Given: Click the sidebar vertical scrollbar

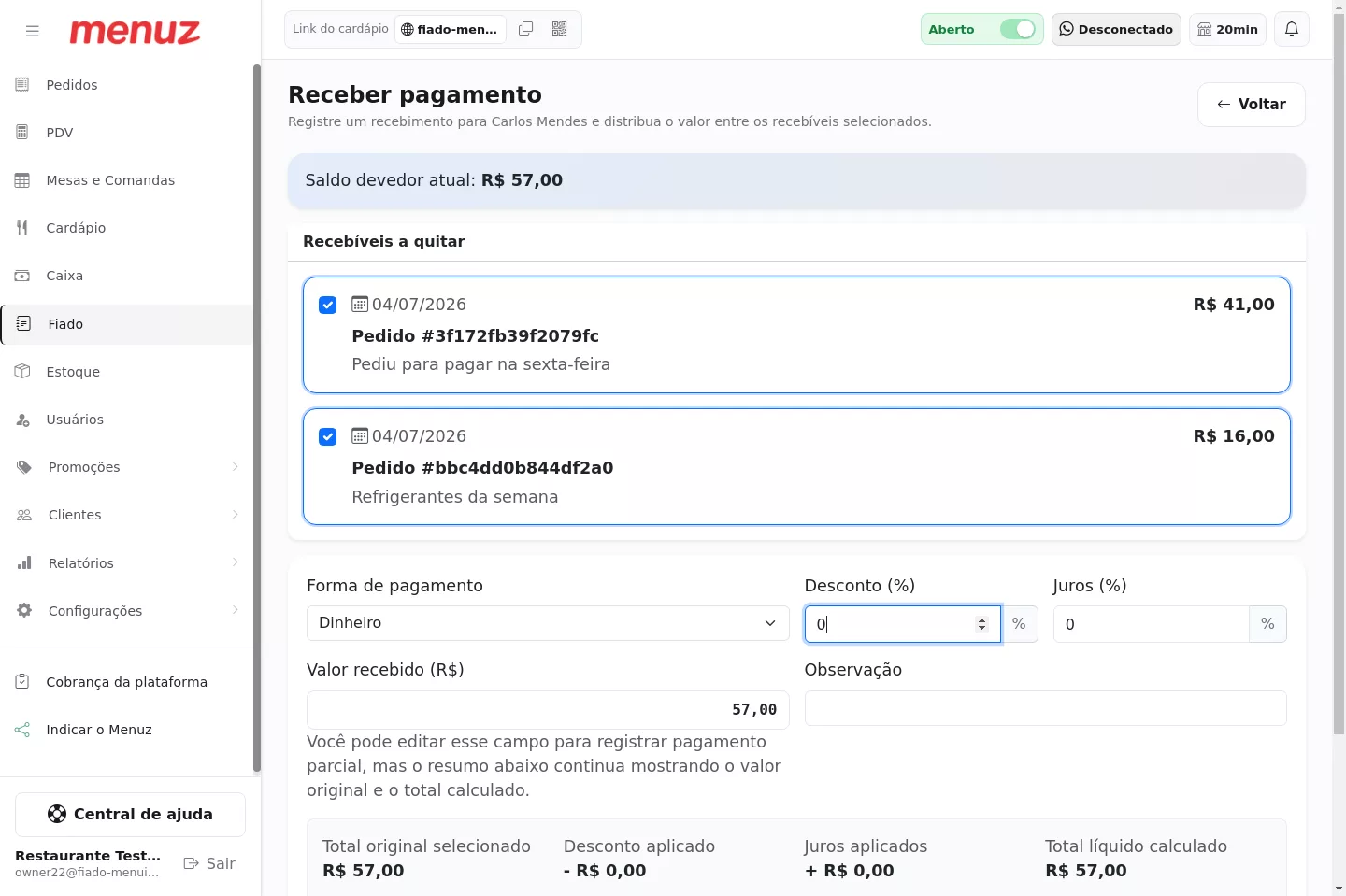Looking at the screenshot, I should [x=257, y=419].
